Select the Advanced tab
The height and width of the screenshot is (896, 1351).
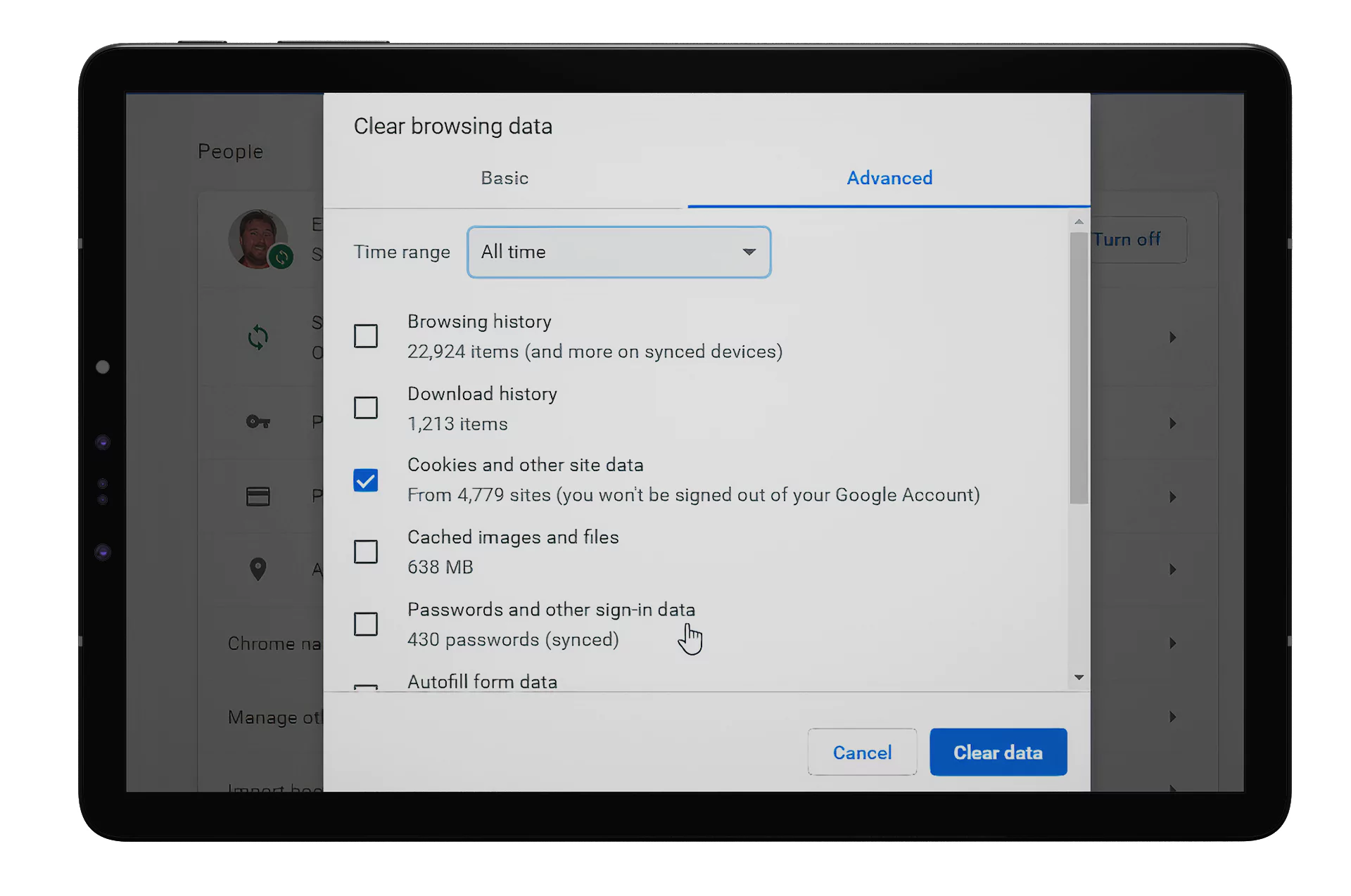pos(889,178)
